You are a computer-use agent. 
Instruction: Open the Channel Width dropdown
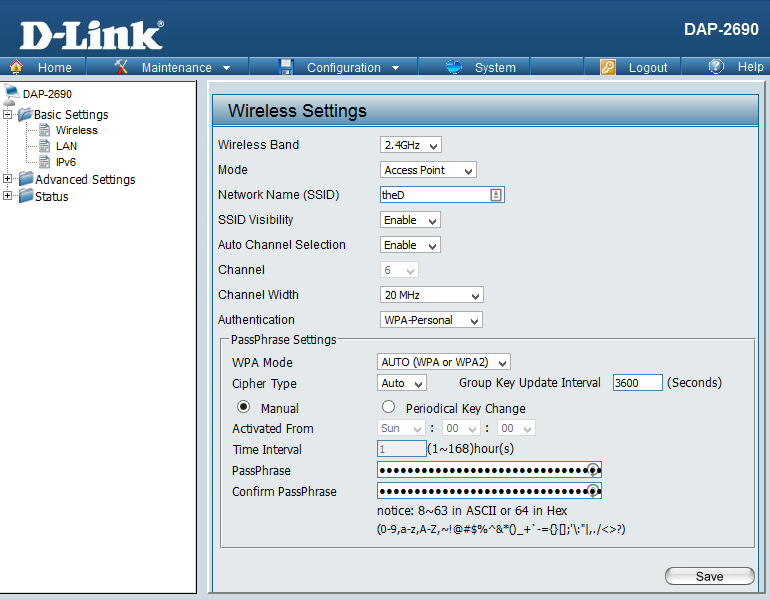pos(431,295)
